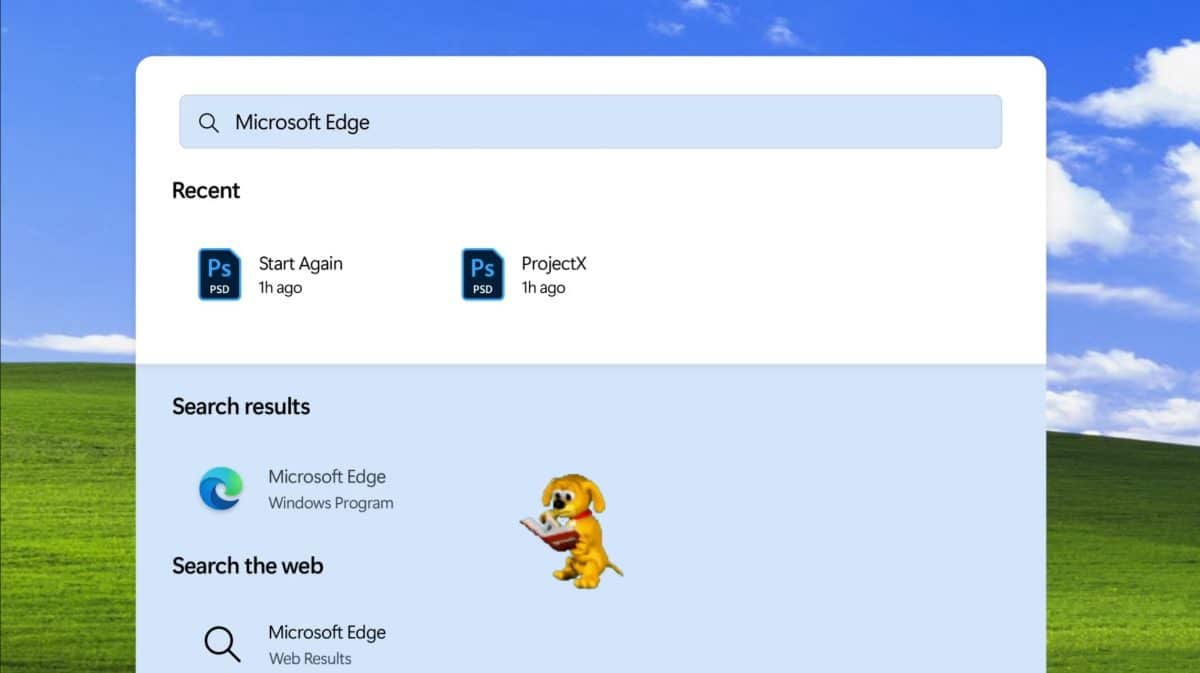Click the Search results section heading
Image resolution: width=1200 pixels, height=673 pixels.
(x=241, y=406)
